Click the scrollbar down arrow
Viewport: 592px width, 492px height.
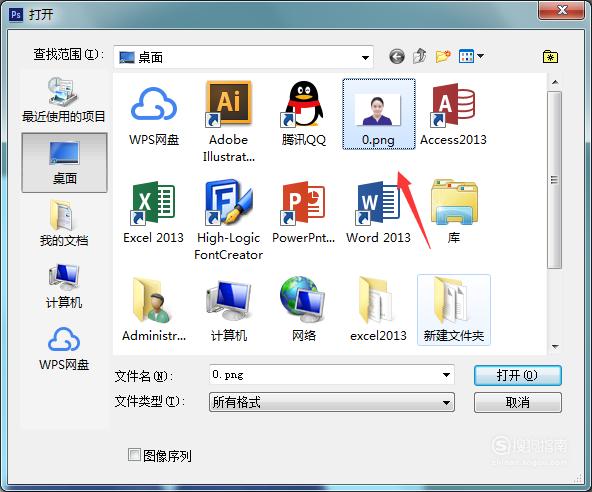(555, 346)
